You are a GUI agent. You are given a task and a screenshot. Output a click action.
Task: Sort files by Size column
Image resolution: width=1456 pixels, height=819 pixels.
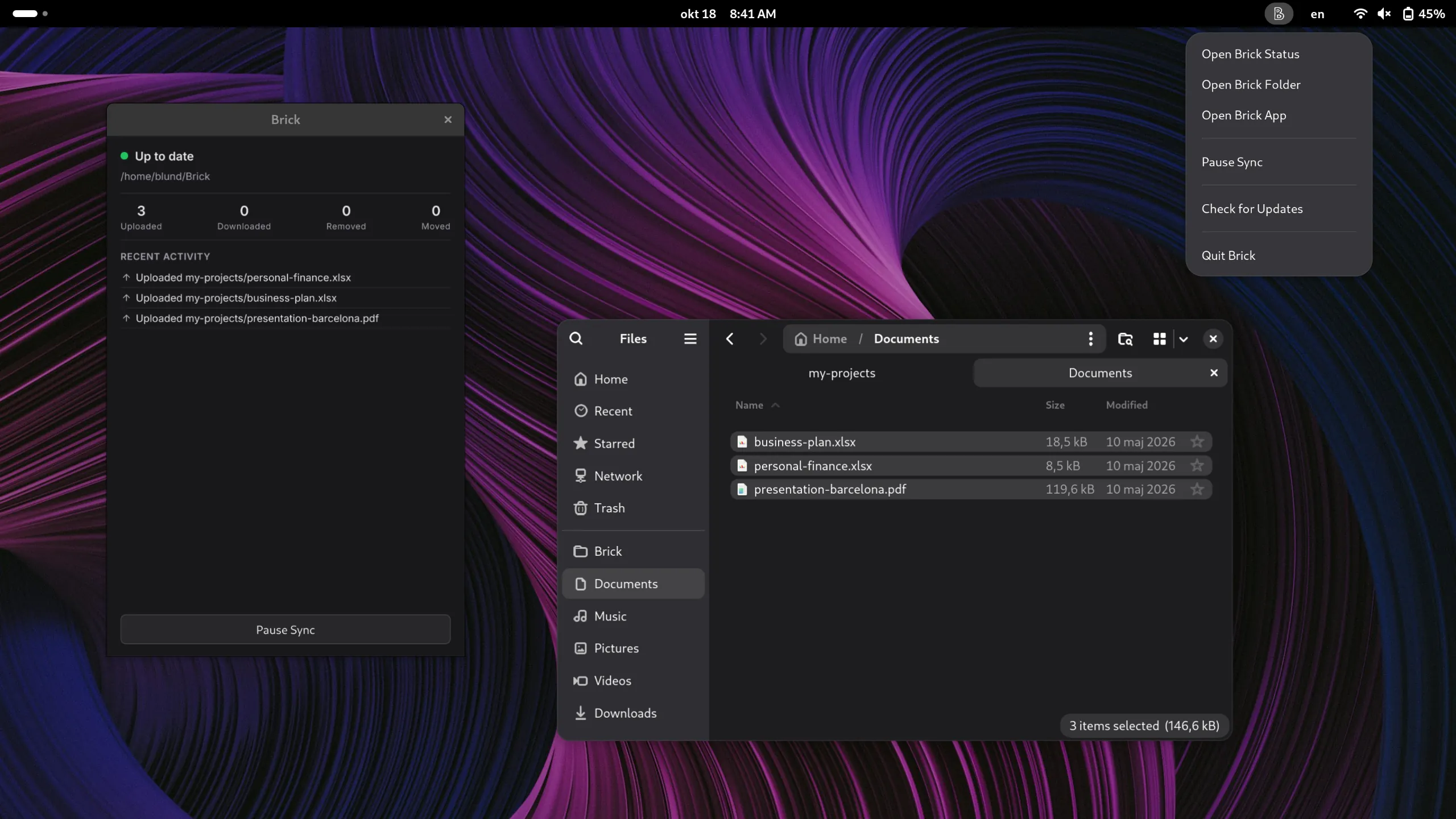(x=1054, y=405)
